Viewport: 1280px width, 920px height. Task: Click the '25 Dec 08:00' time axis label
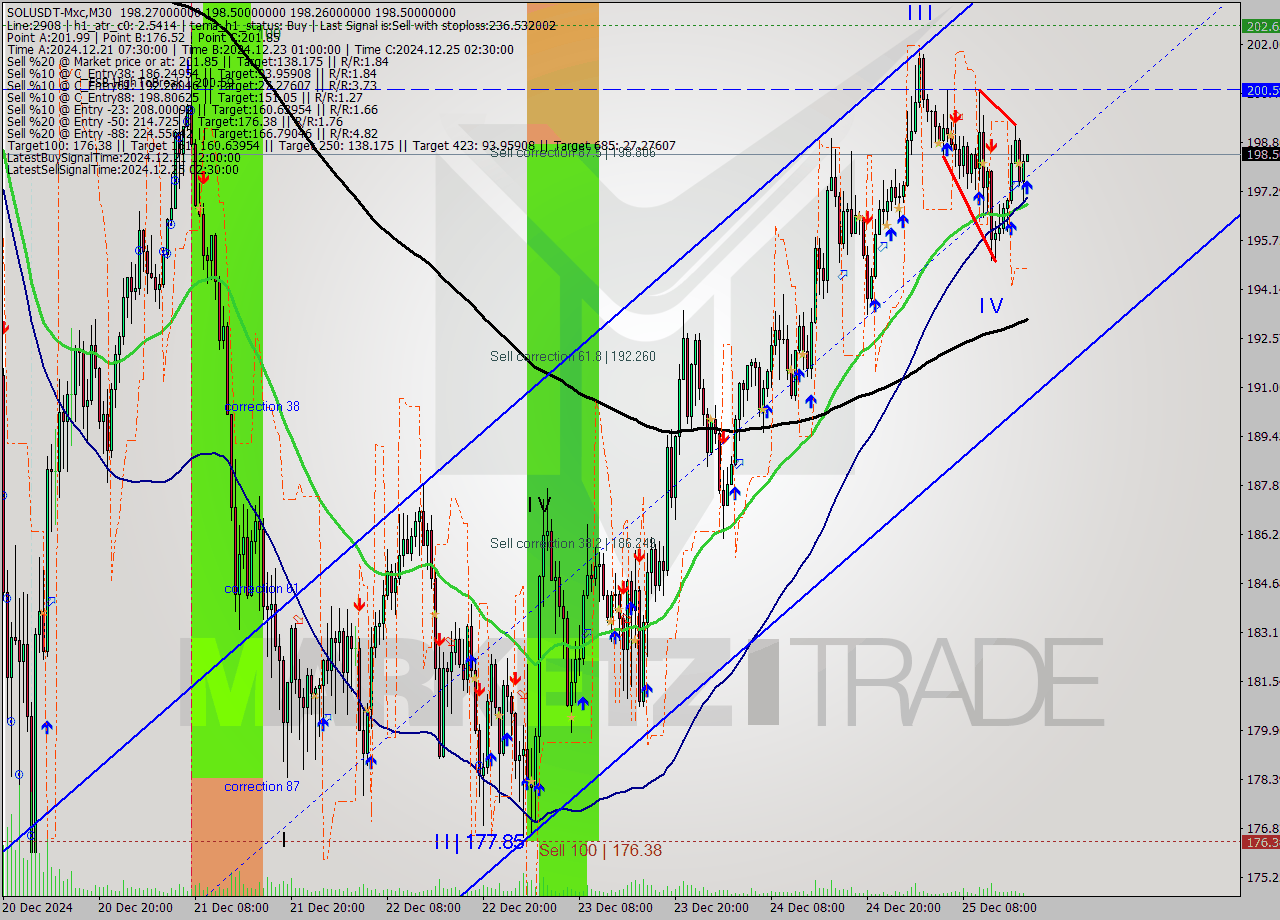click(x=999, y=908)
